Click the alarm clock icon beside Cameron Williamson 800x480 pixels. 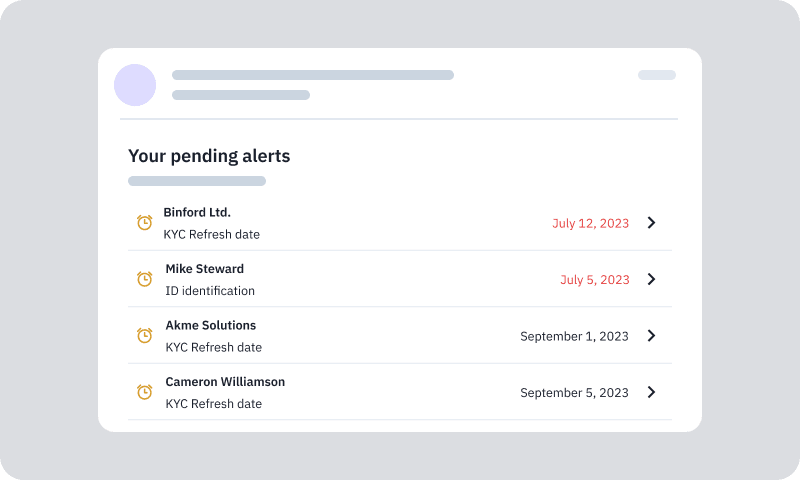pyautogui.click(x=144, y=392)
